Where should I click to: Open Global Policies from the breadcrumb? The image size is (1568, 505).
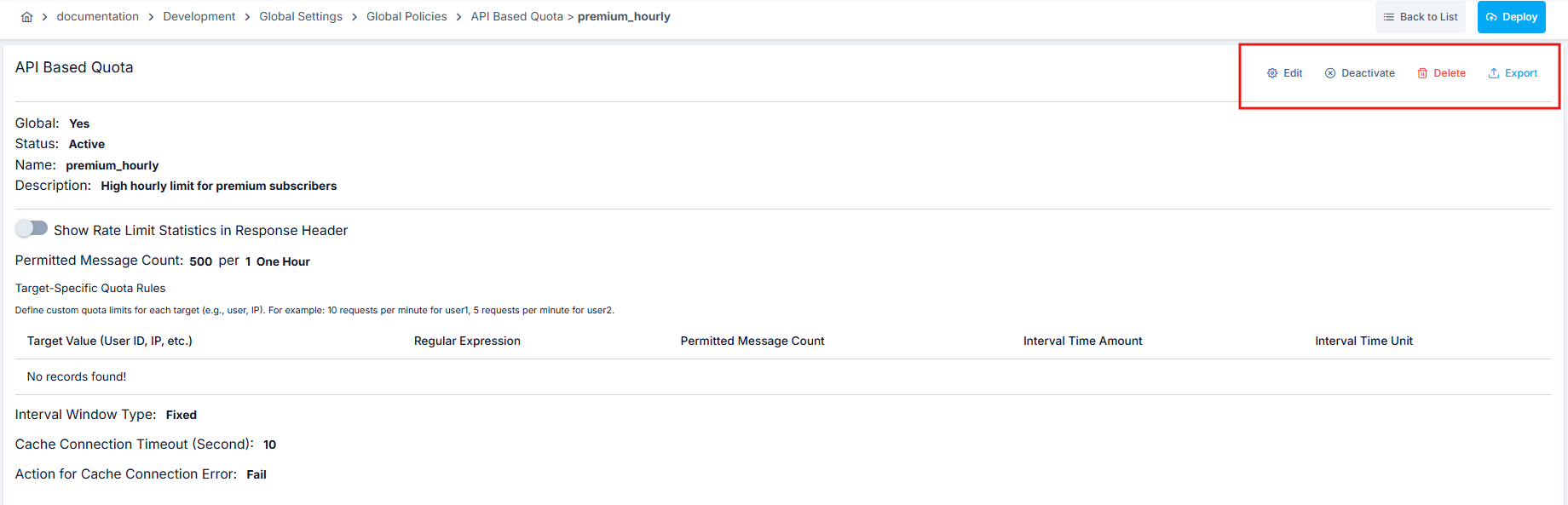(406, 17)
